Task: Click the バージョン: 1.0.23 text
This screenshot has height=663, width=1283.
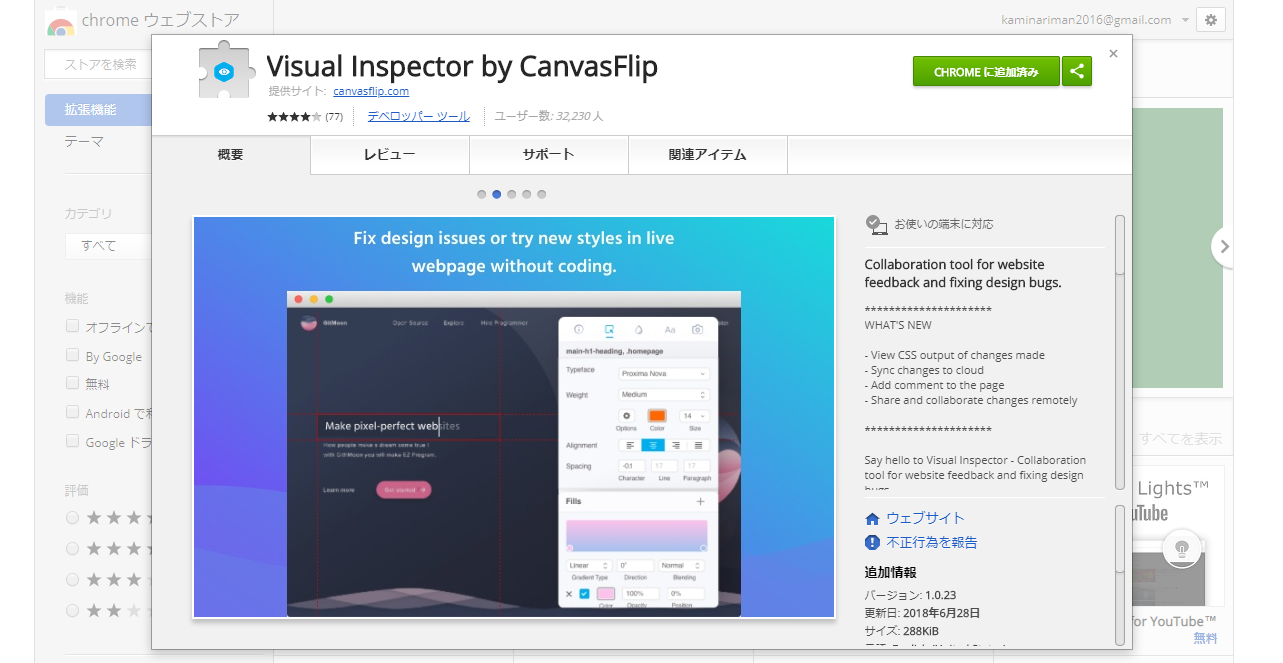Action: (910, 595)
